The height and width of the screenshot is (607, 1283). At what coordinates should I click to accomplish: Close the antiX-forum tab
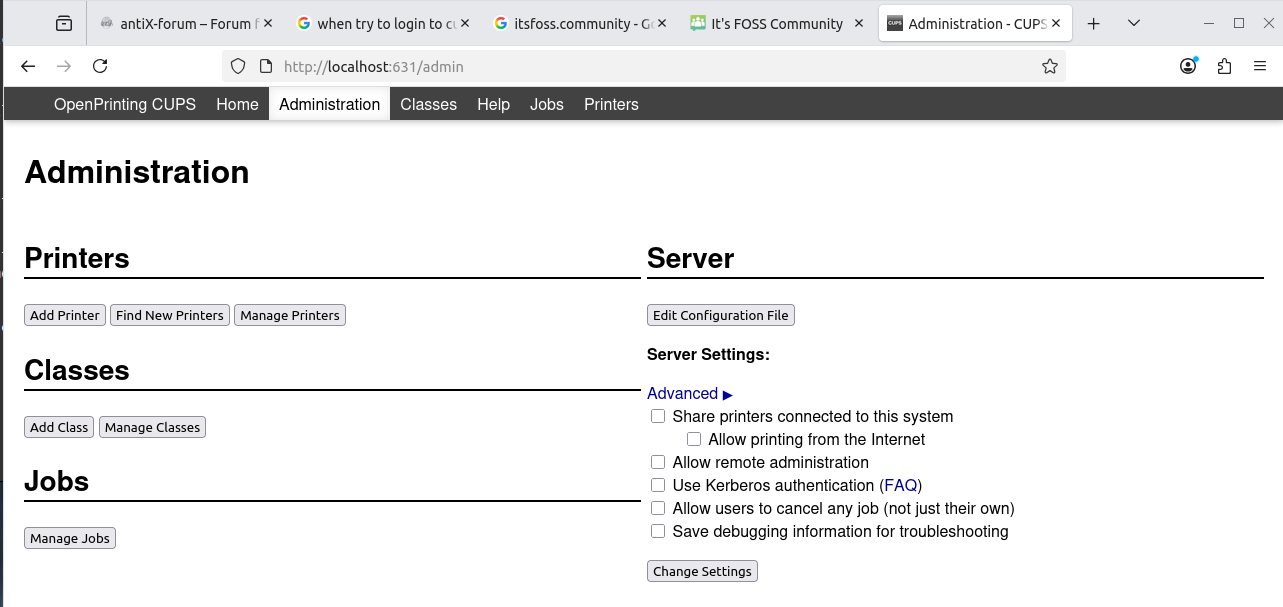point(268,23)
